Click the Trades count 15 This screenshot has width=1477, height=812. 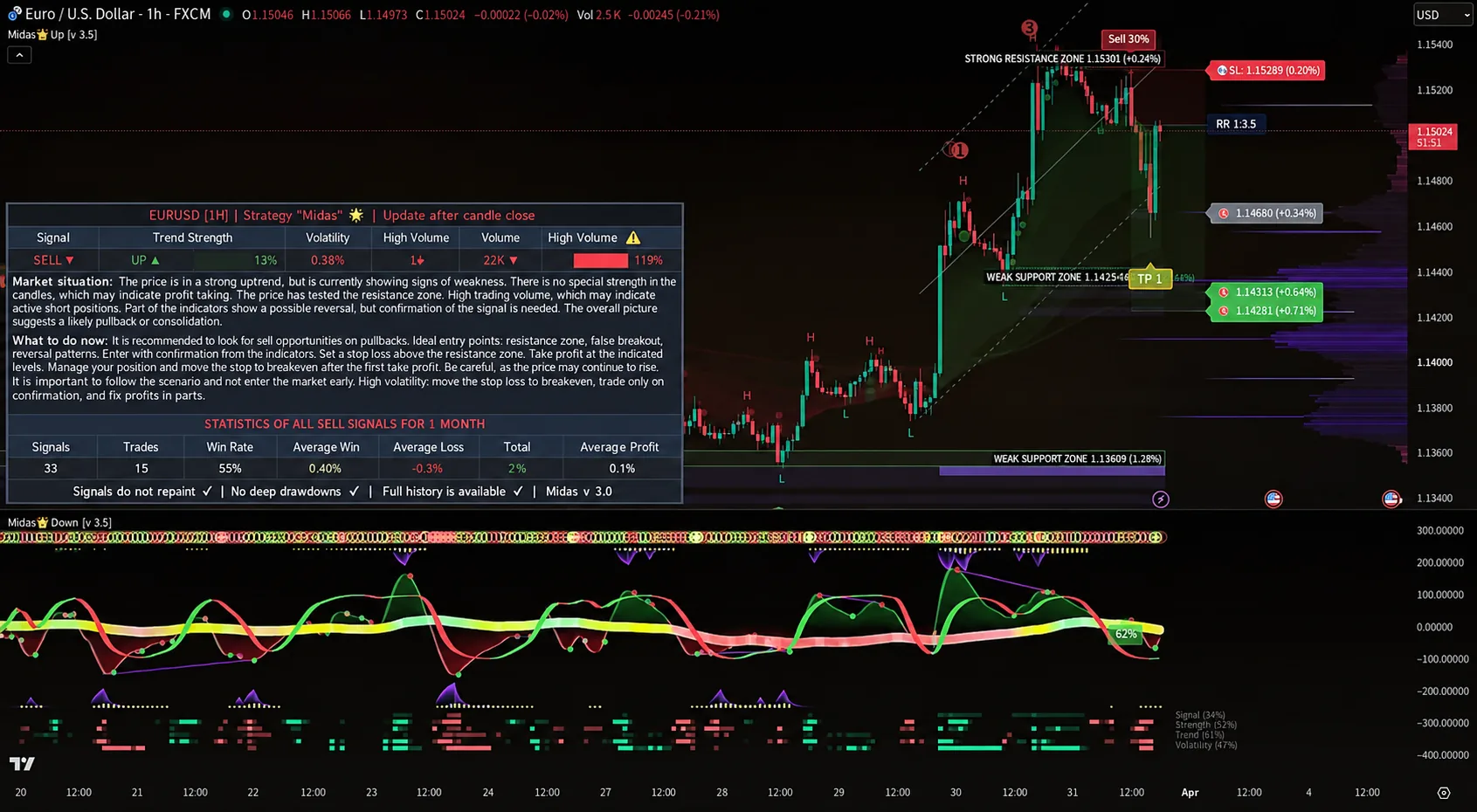point(141,469)
